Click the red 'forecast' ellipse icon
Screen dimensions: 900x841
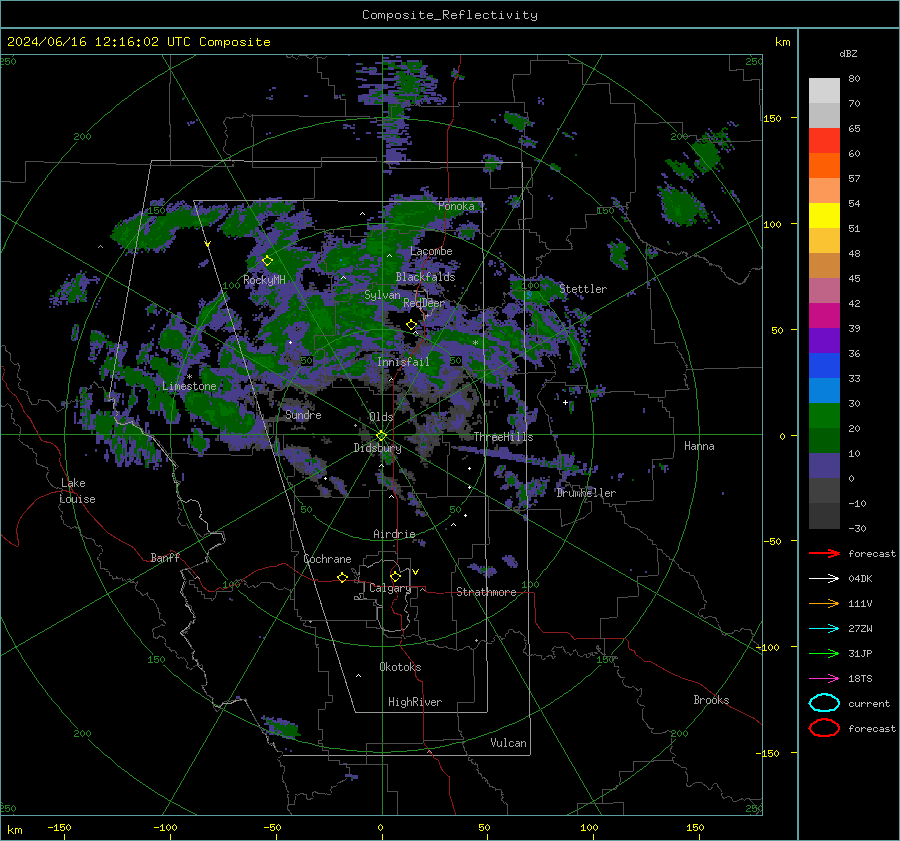click(824, 728)
